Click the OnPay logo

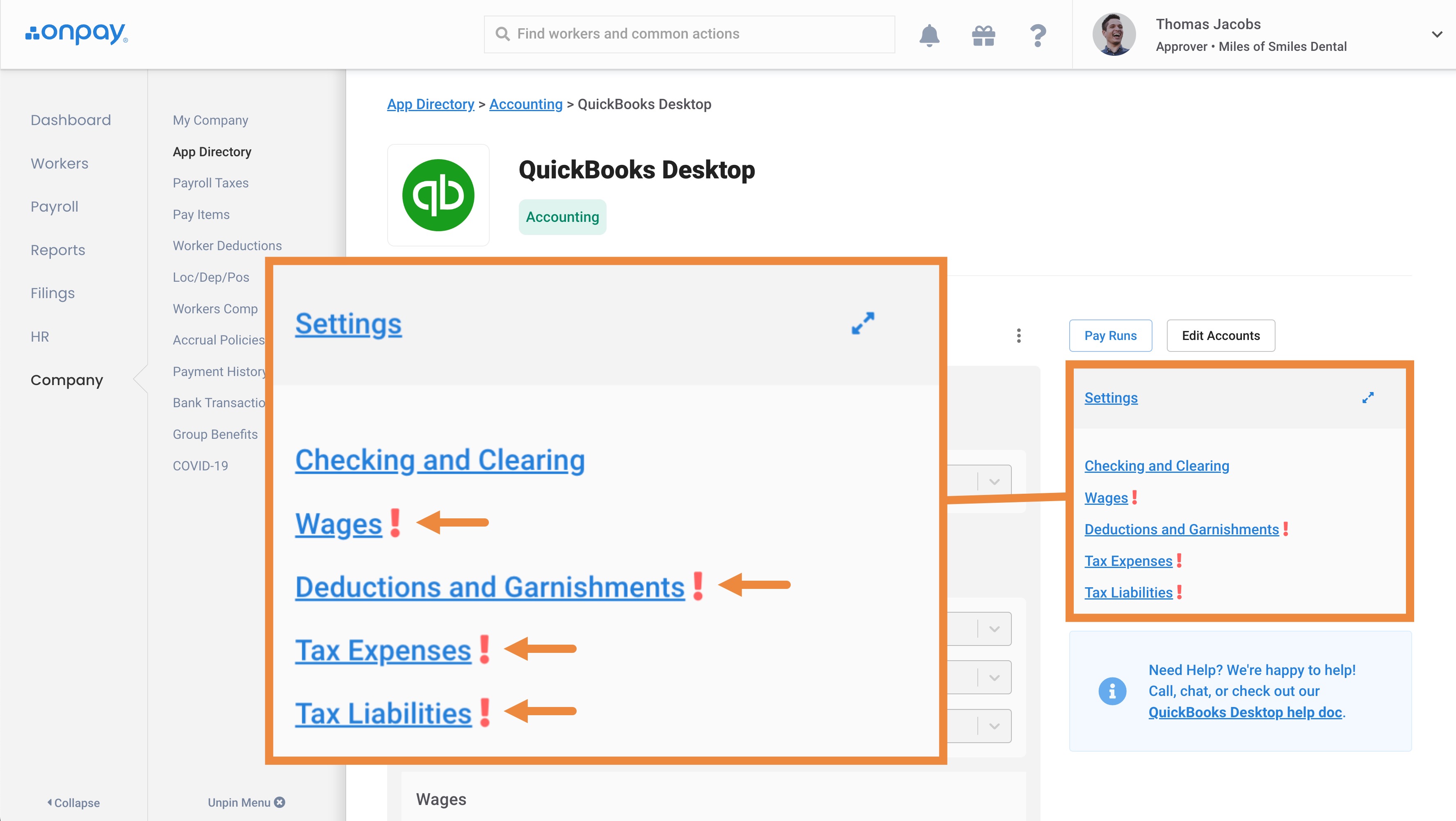(76, 34)
